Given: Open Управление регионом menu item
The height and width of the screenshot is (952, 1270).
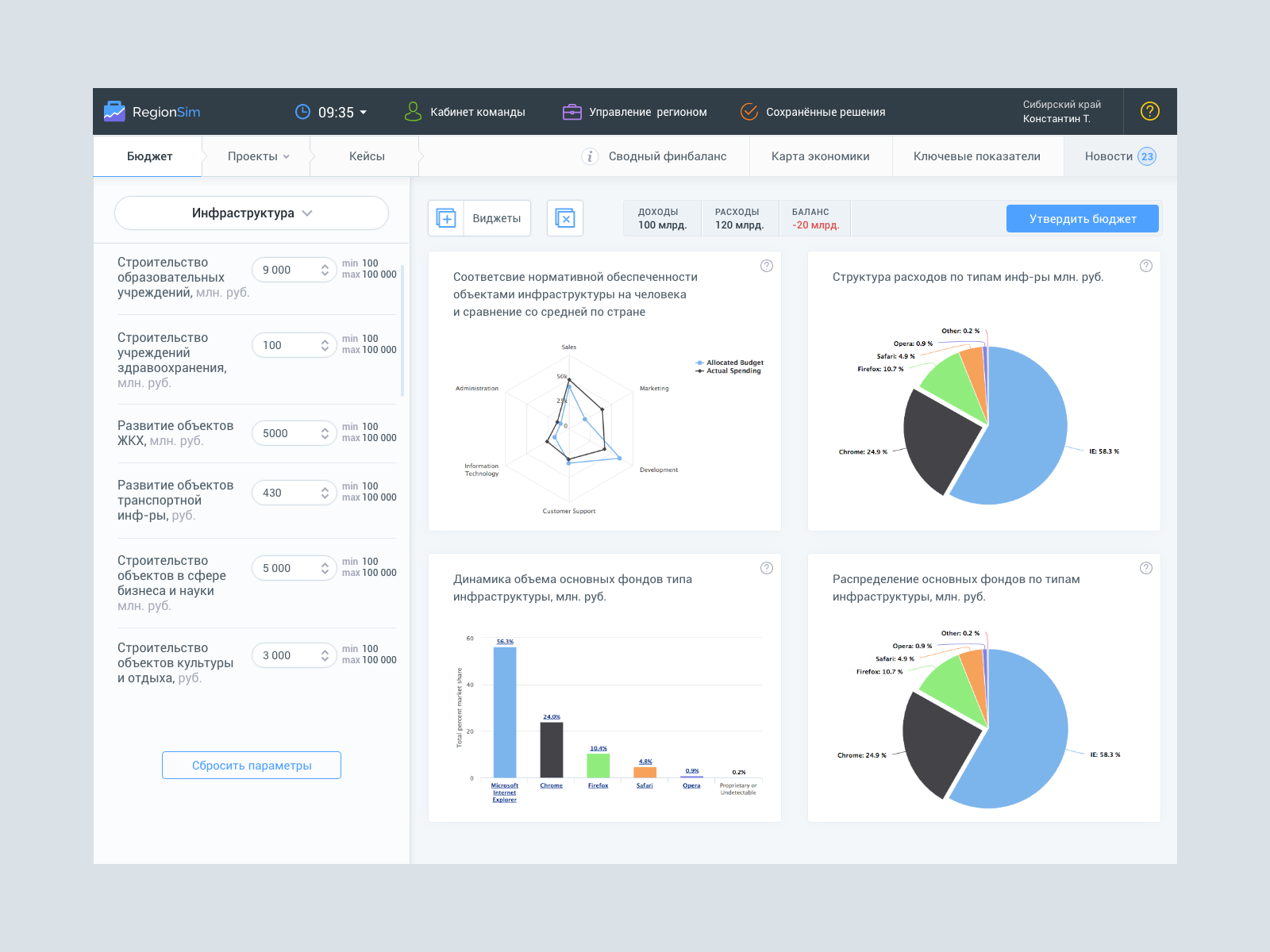Looking at the screenshot, I should click(x=648, y=112).
